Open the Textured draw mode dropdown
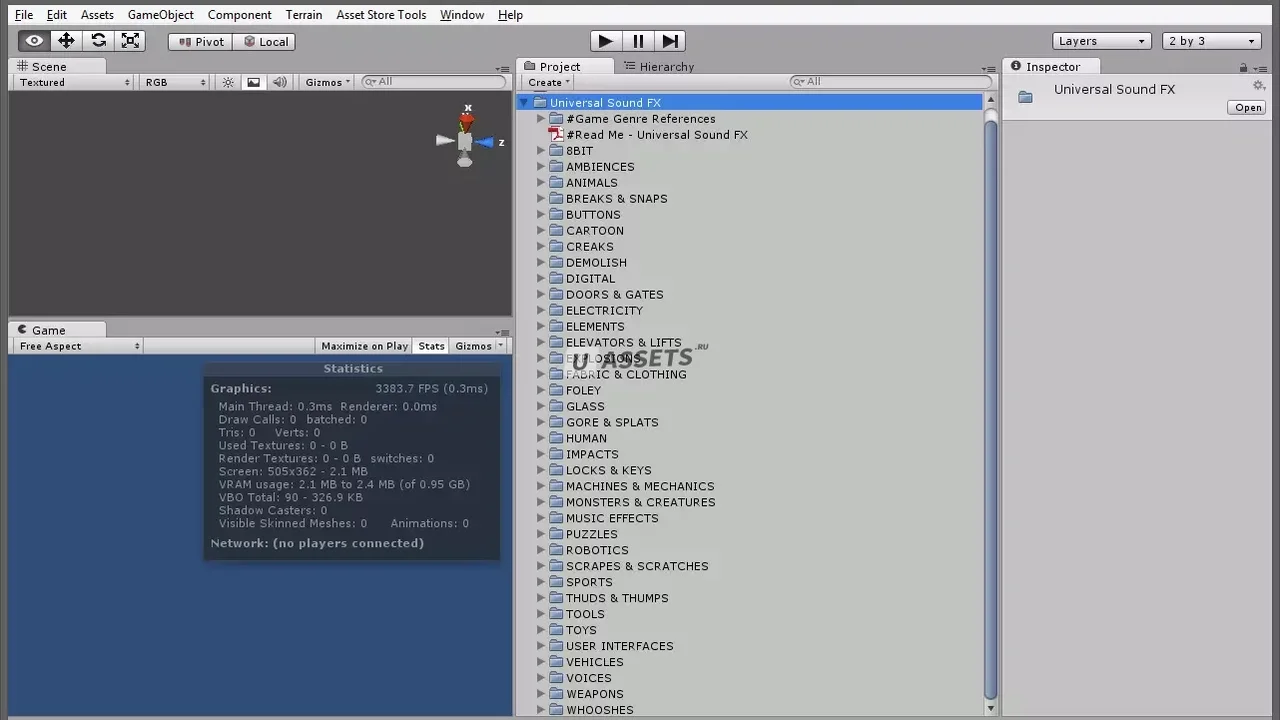The width and height of the screenshot is (1280, 720). [74, 82]
